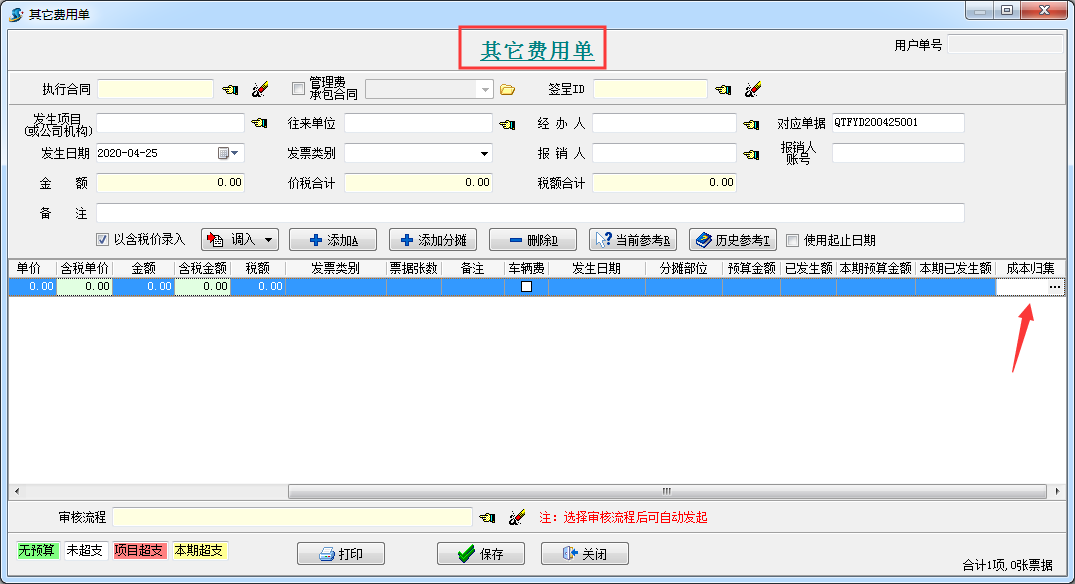Click the 添加分摊 button

433,240
